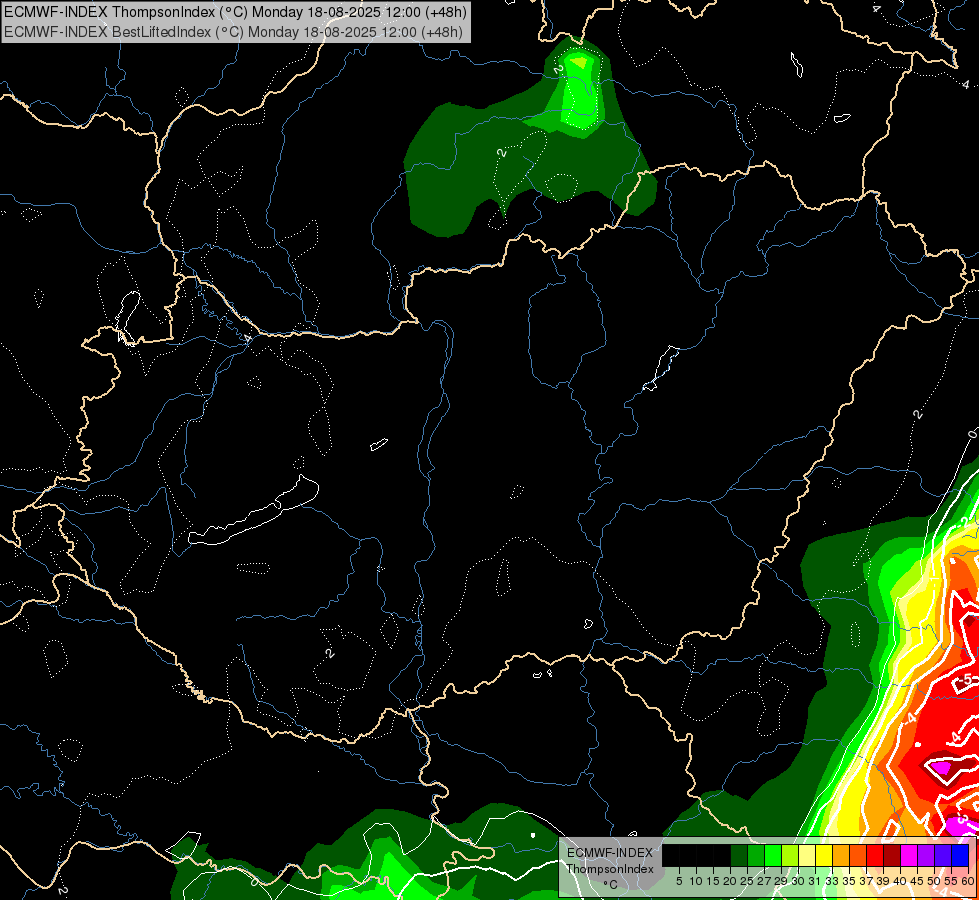Click the magenta 40–45 legend swatch
This screenshot has width=979, height=900.
coord(909,855)
